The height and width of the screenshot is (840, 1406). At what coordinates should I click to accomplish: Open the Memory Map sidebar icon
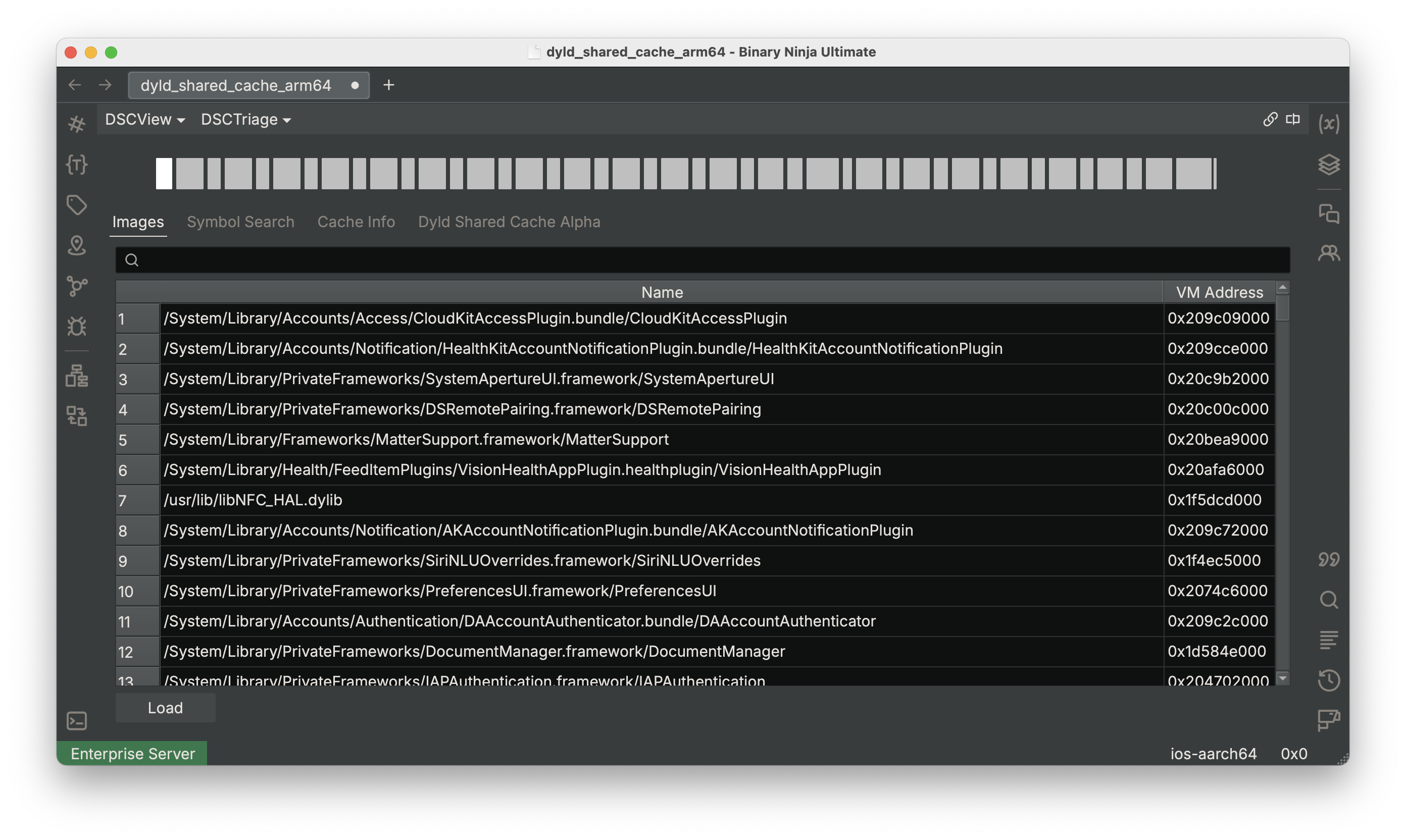click(76, 246)
